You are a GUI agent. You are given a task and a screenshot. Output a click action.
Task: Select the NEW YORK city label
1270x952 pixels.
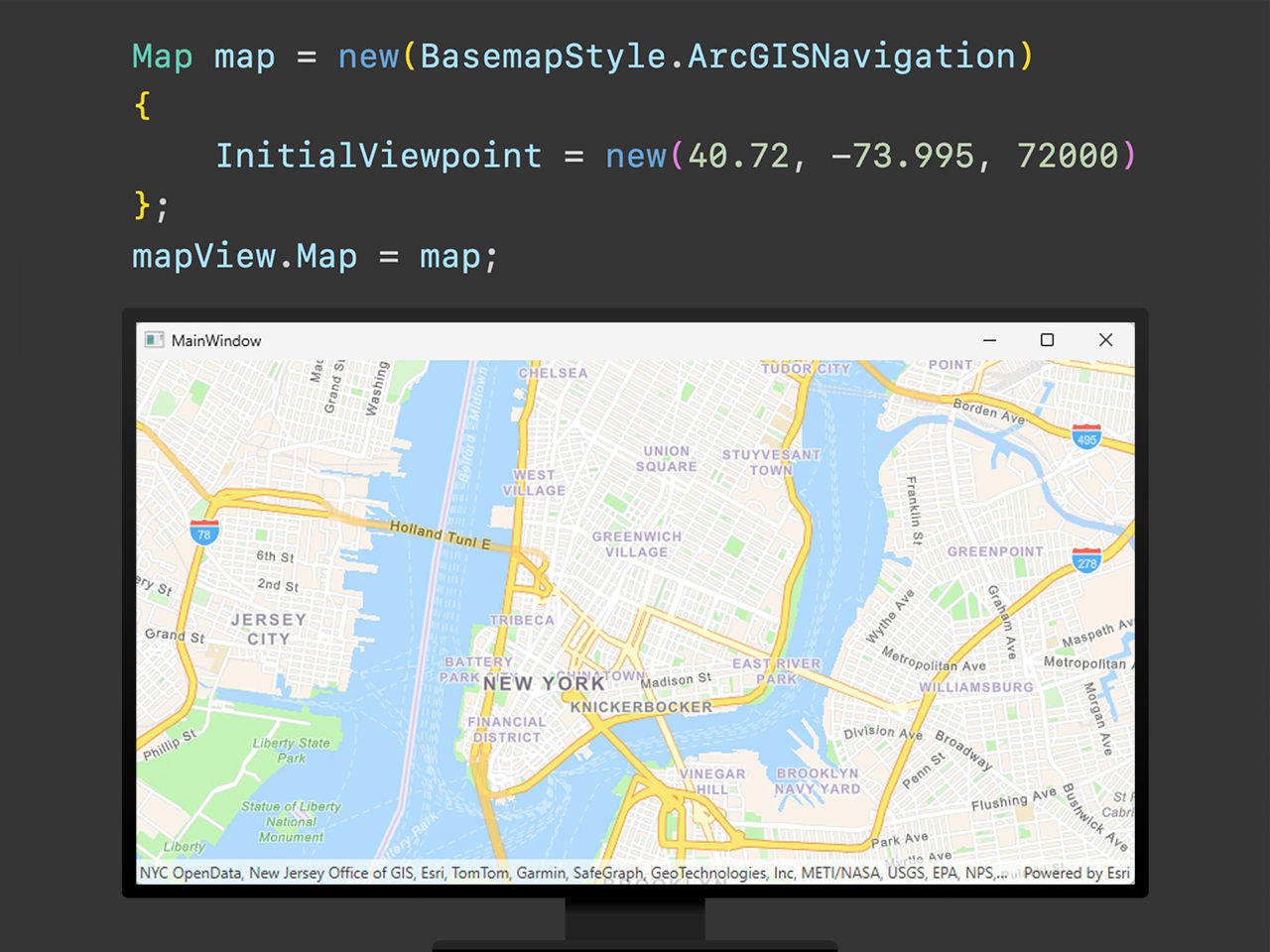[x=544, y=683]
